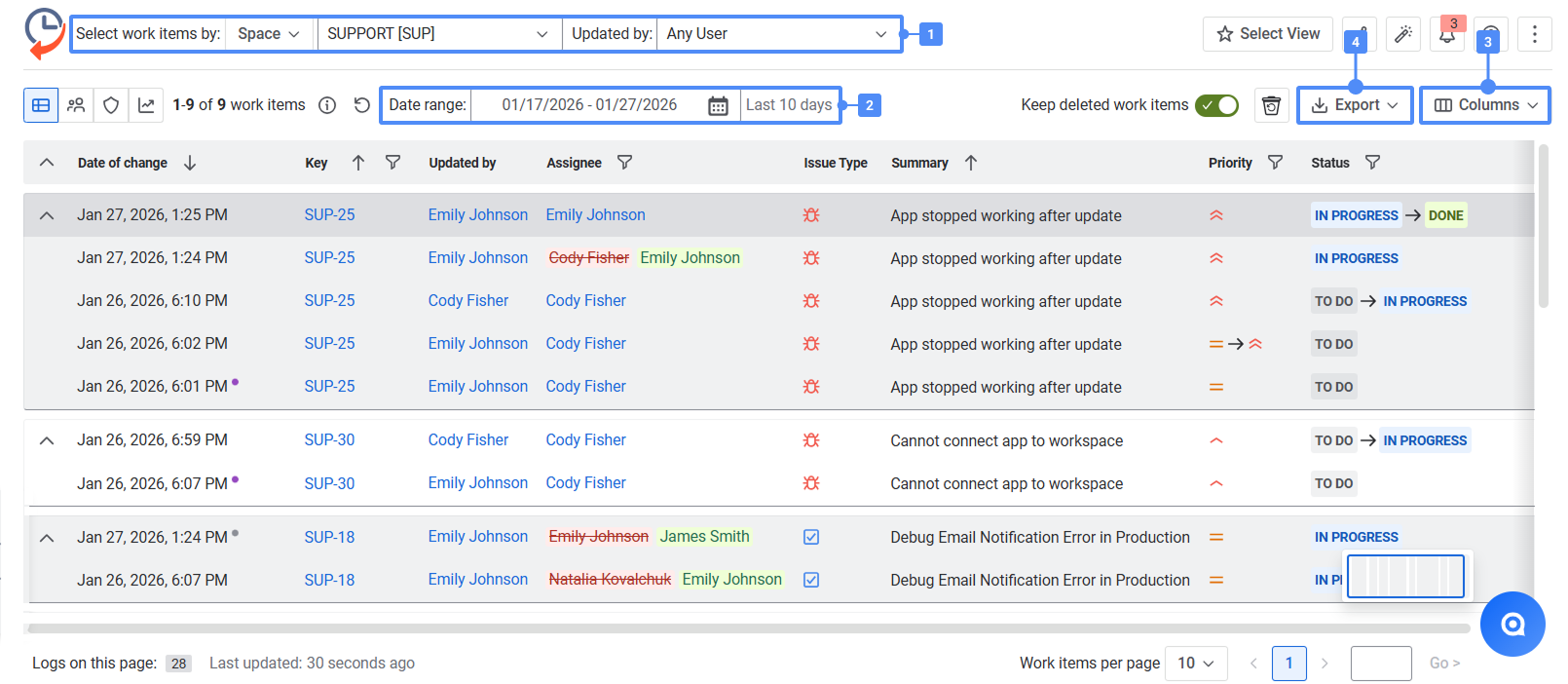Sort by Summary arrow

coord(971,163)
